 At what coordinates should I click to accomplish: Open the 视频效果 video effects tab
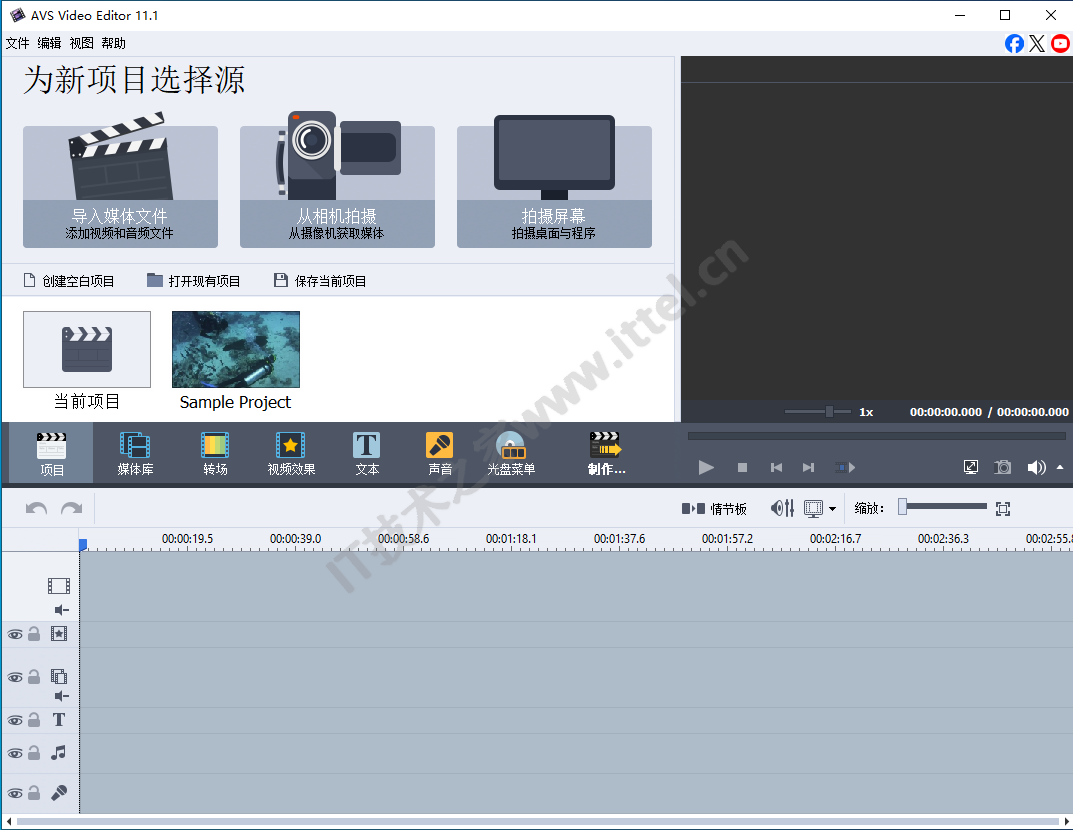(291, 453)
